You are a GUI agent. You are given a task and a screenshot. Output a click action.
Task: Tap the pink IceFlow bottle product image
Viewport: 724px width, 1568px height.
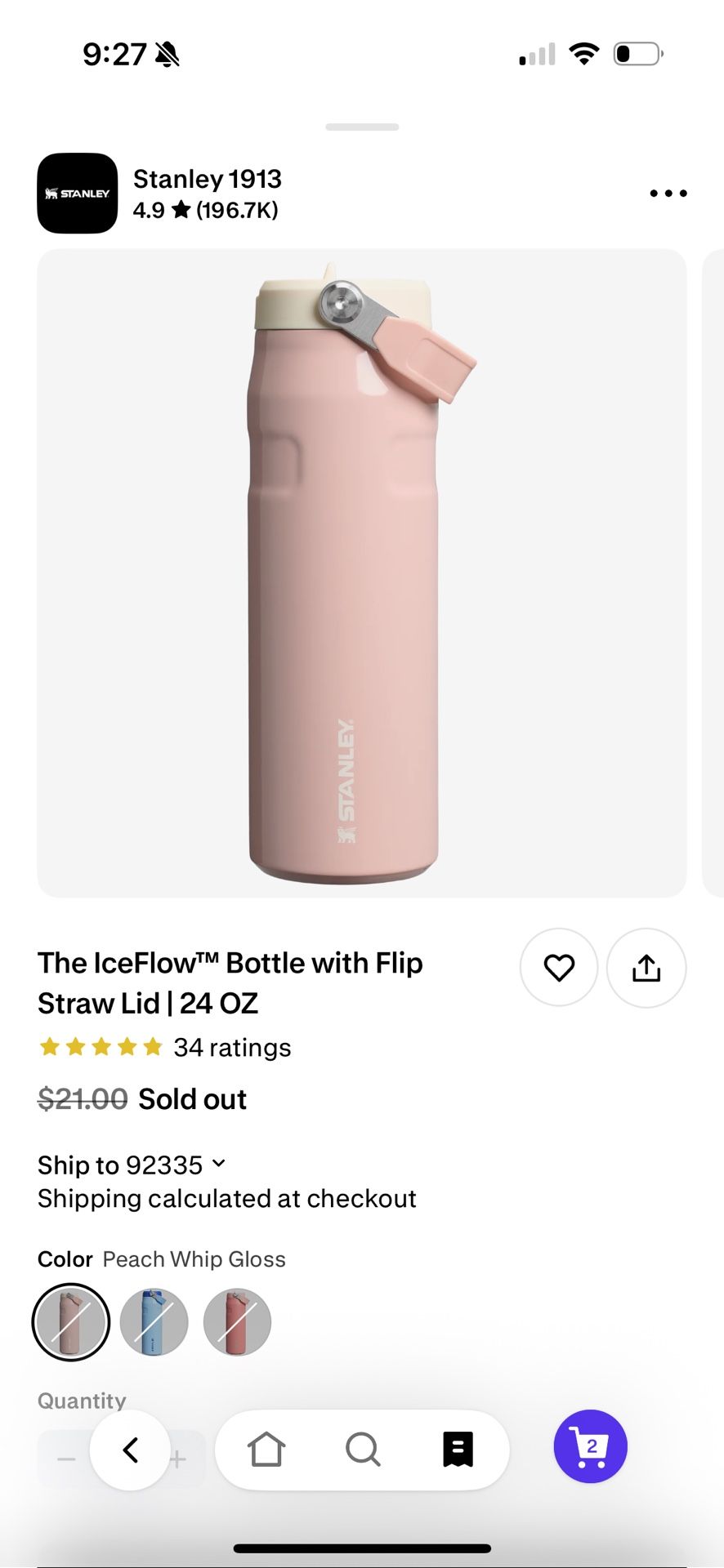tap(361, 573)
